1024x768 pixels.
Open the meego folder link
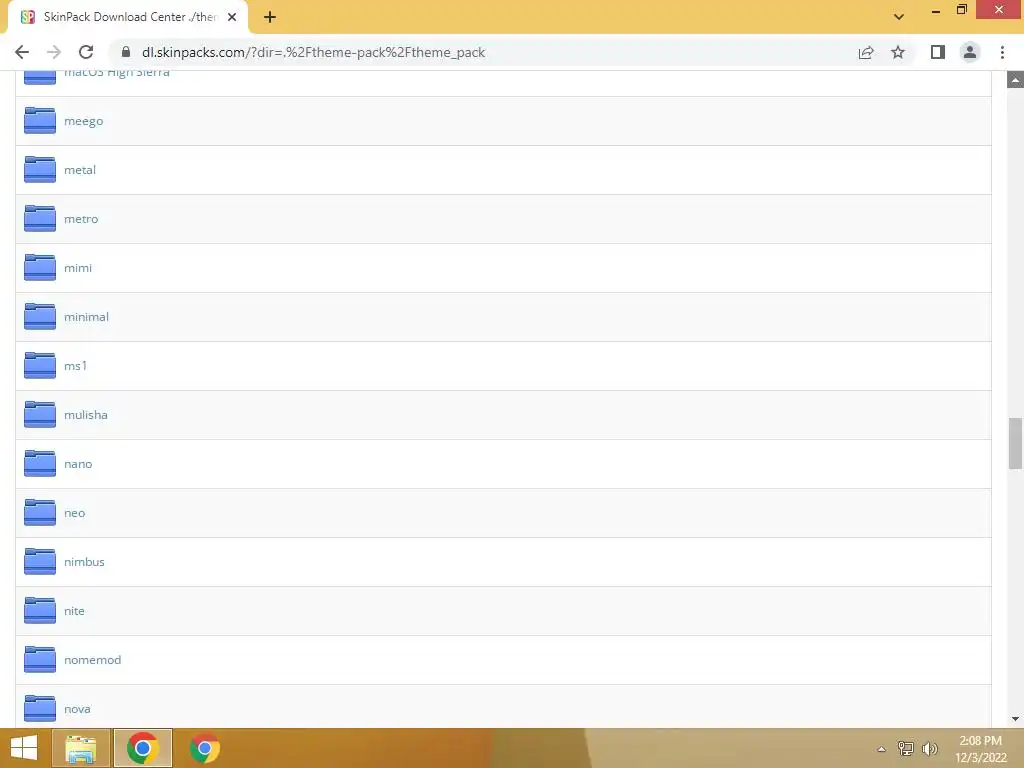tap(84, 121)
